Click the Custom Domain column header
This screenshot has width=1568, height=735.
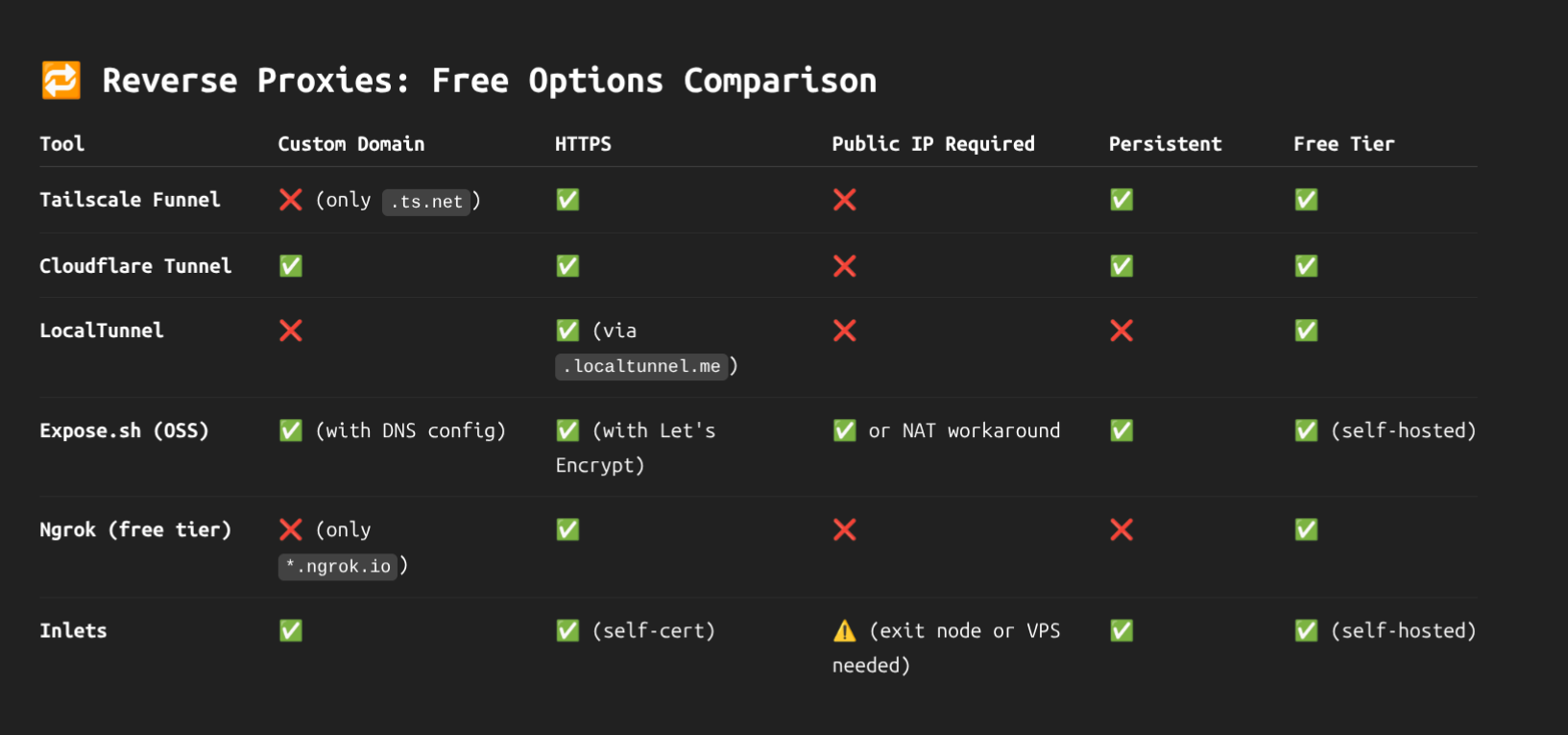pyautogui.click(x=350, y=144)
